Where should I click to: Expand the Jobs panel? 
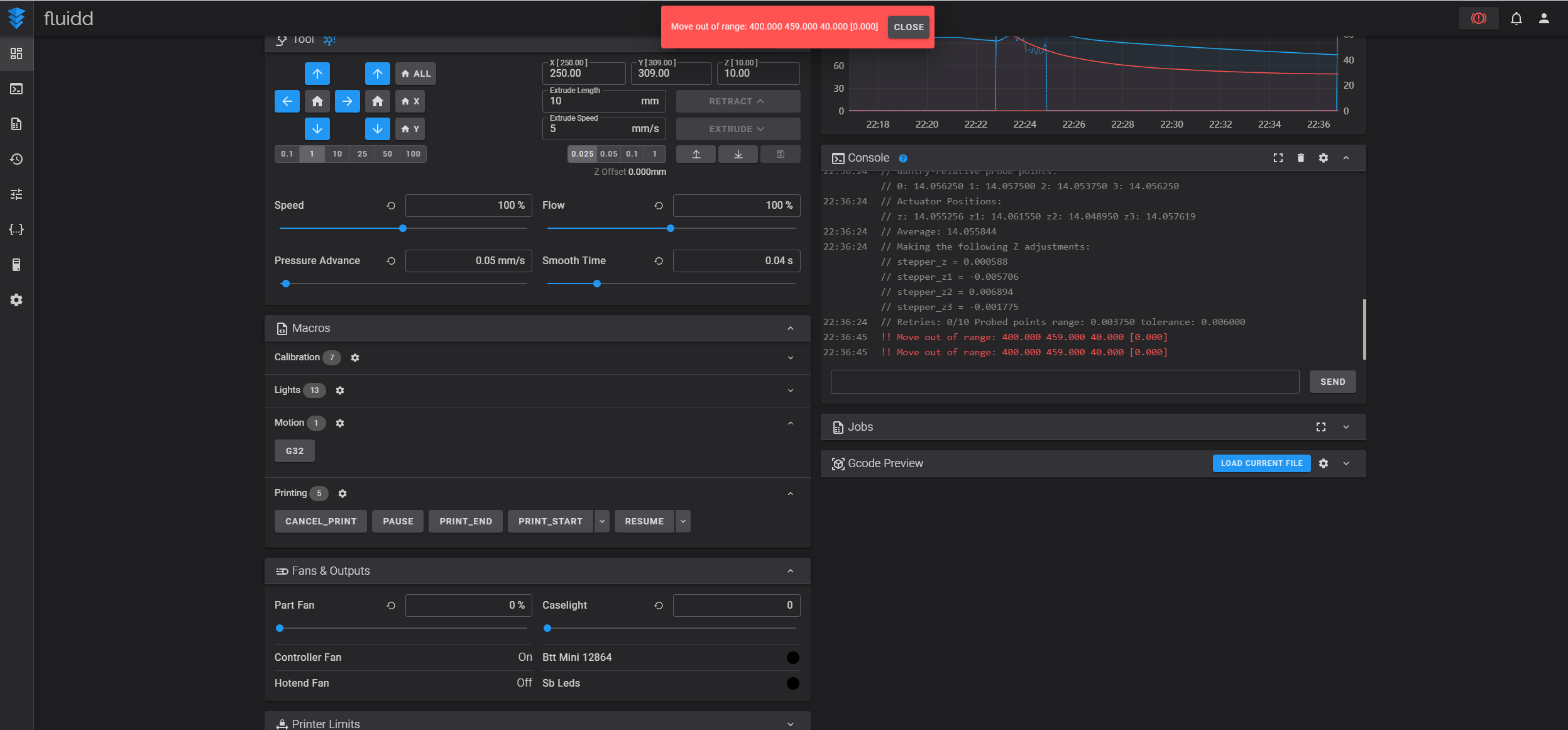pyautogui.click(x=1346, y=427)
